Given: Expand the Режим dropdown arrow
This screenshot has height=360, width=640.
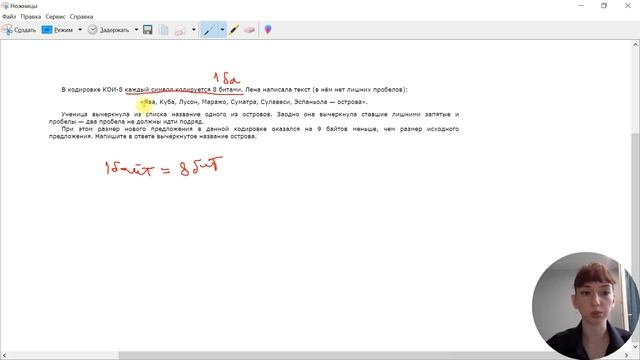Looking at the screenshot, I should [x=80, y=30].
